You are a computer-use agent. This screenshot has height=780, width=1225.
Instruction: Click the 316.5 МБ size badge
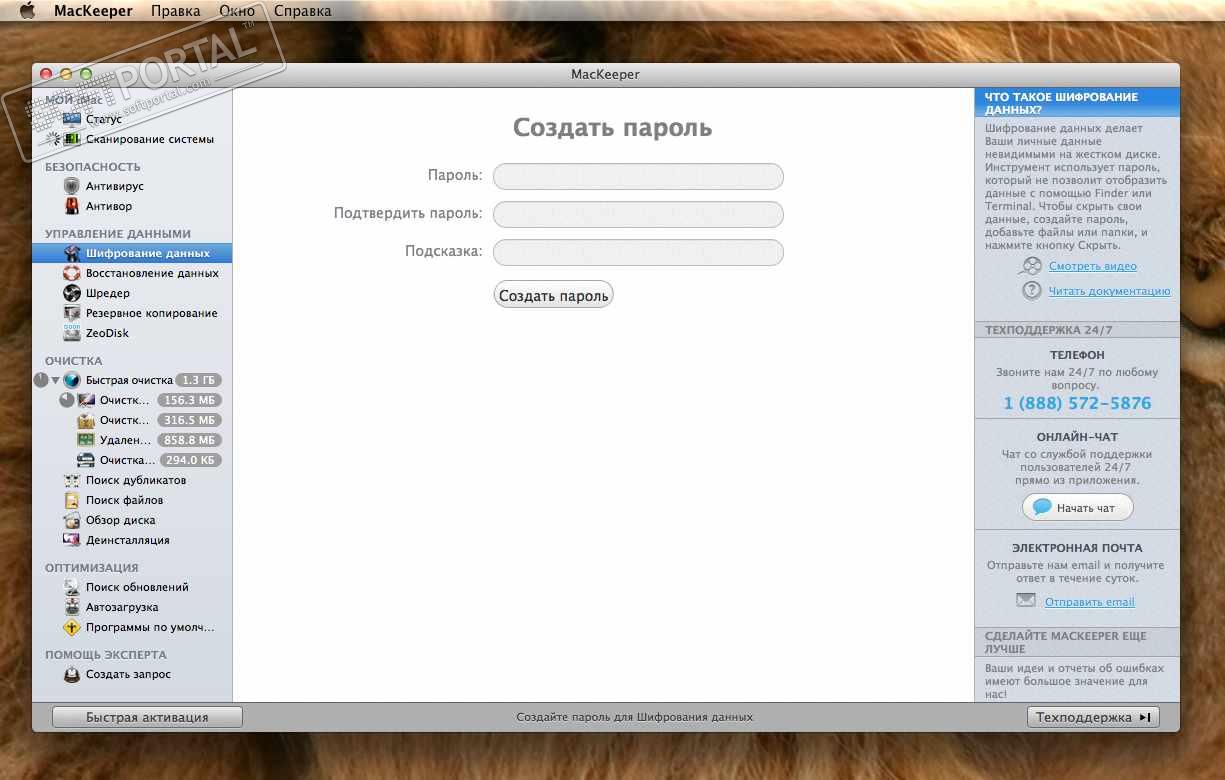point(189,420)
